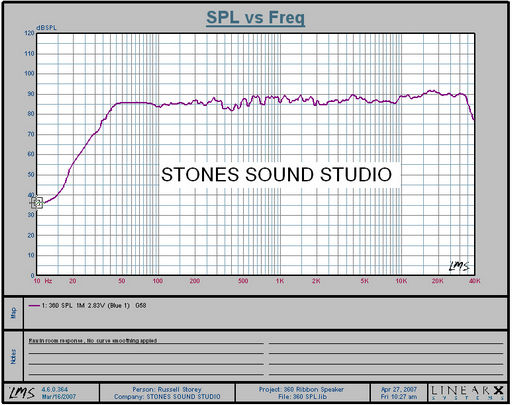Click the '120' value on the vertical axis
The height and width of the screenshot is (405, 512).
[x=29, y=33]
